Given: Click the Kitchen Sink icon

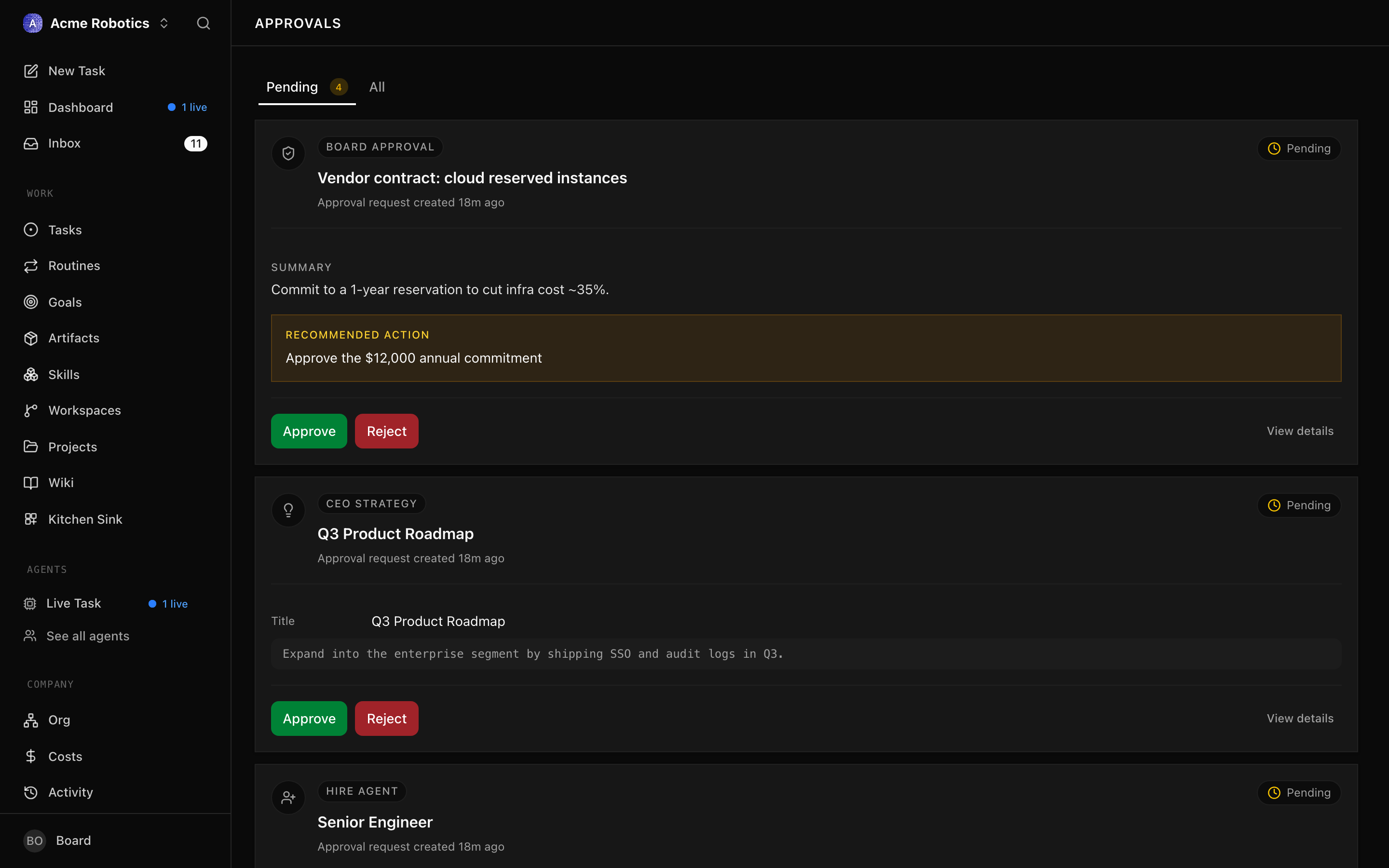Looking at the screenshot, I should tap(31, 519).
